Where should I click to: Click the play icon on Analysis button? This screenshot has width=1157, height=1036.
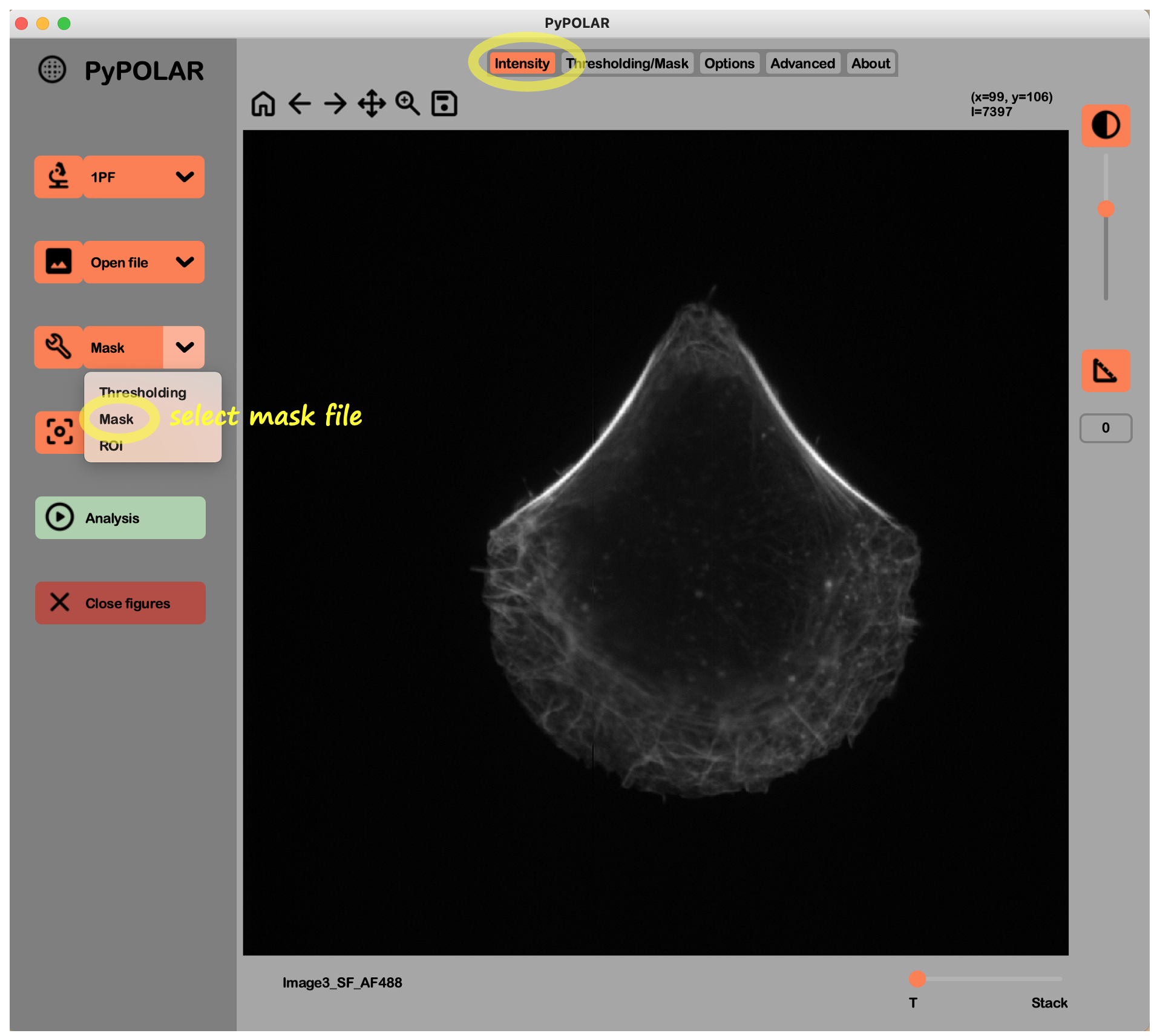(60, 517)
